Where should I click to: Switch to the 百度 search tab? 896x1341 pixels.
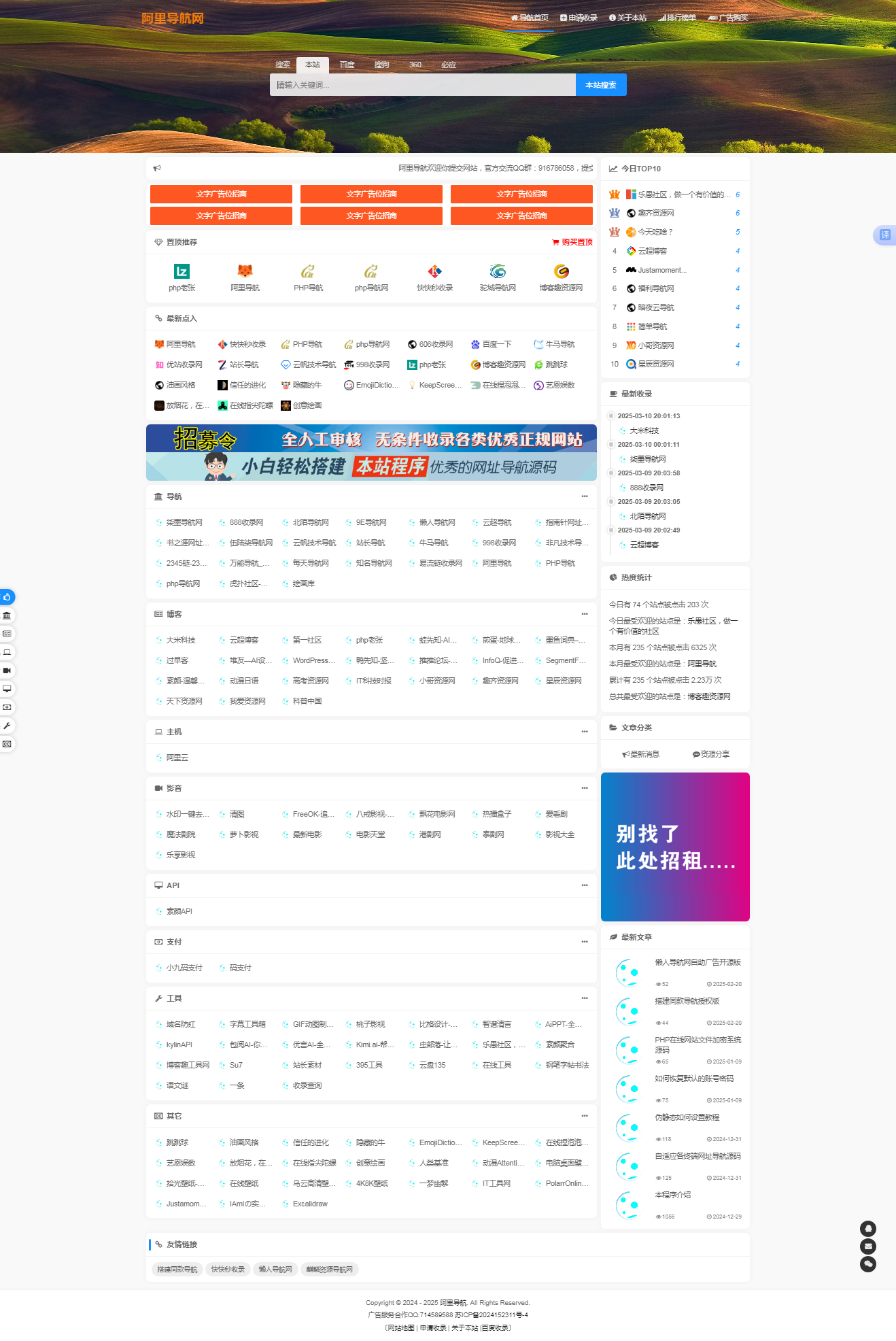point(347,65)
